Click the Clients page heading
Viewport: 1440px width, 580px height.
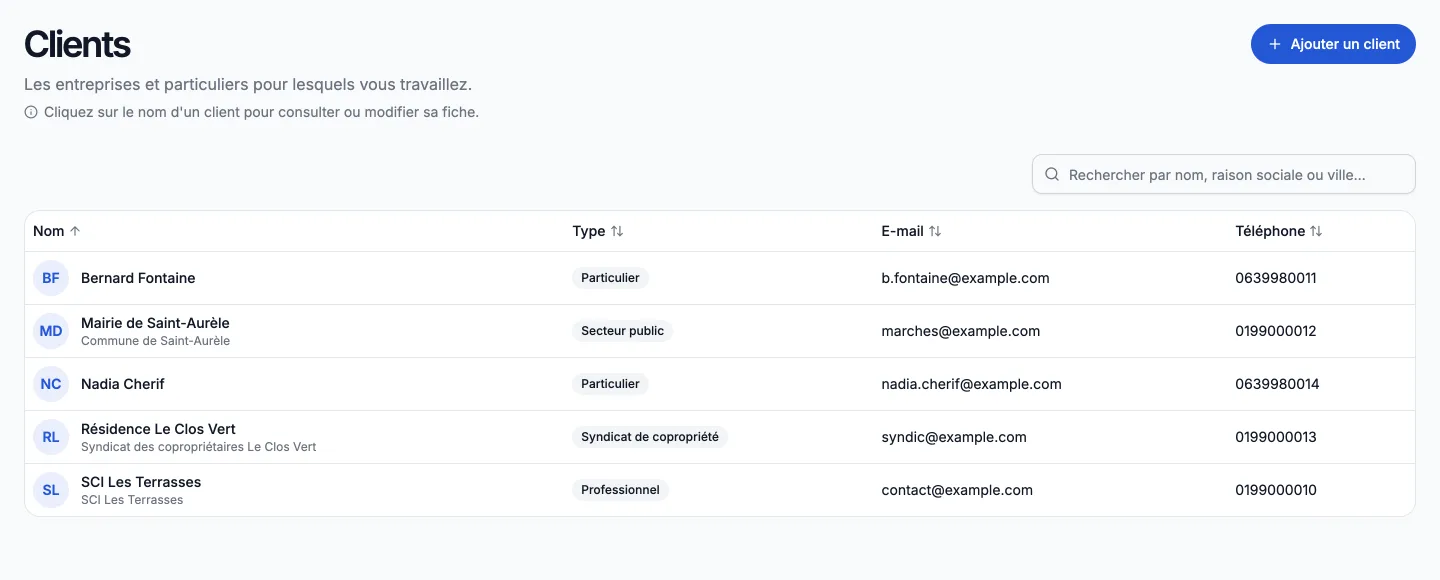coord(77,44)
